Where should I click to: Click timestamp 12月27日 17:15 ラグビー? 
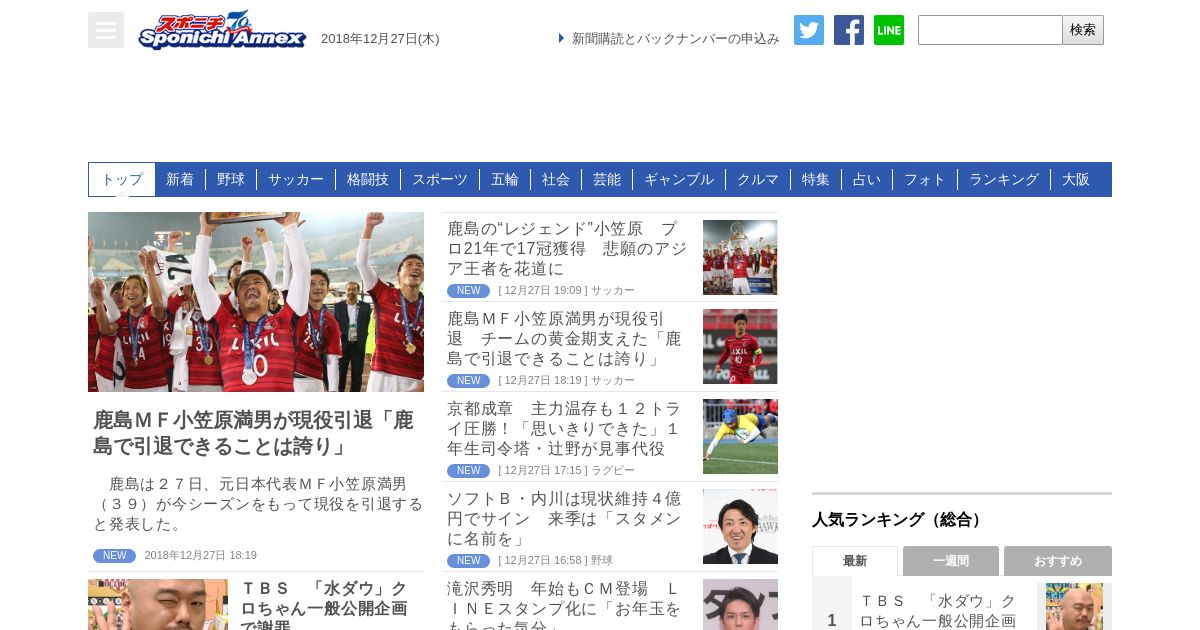pyautogui.click(x=566, y=471)
